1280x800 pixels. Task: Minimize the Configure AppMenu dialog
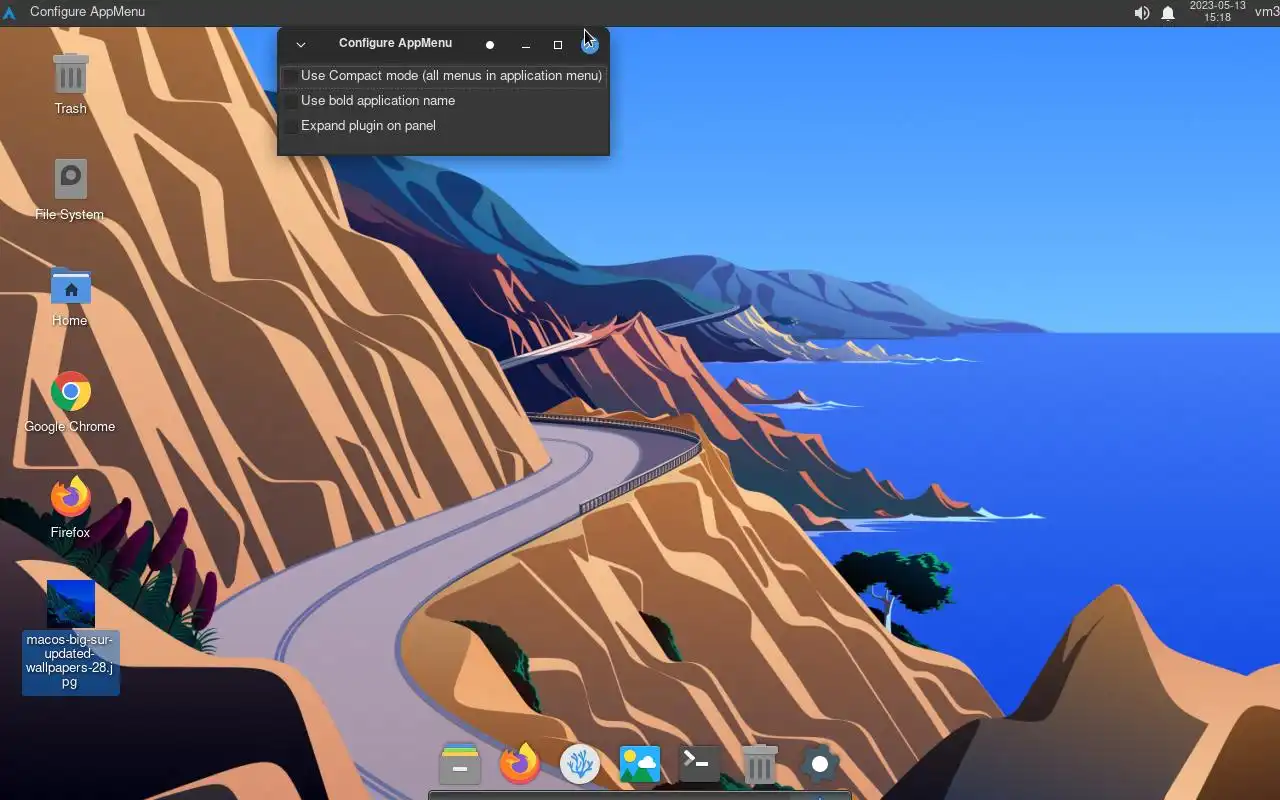526,44
